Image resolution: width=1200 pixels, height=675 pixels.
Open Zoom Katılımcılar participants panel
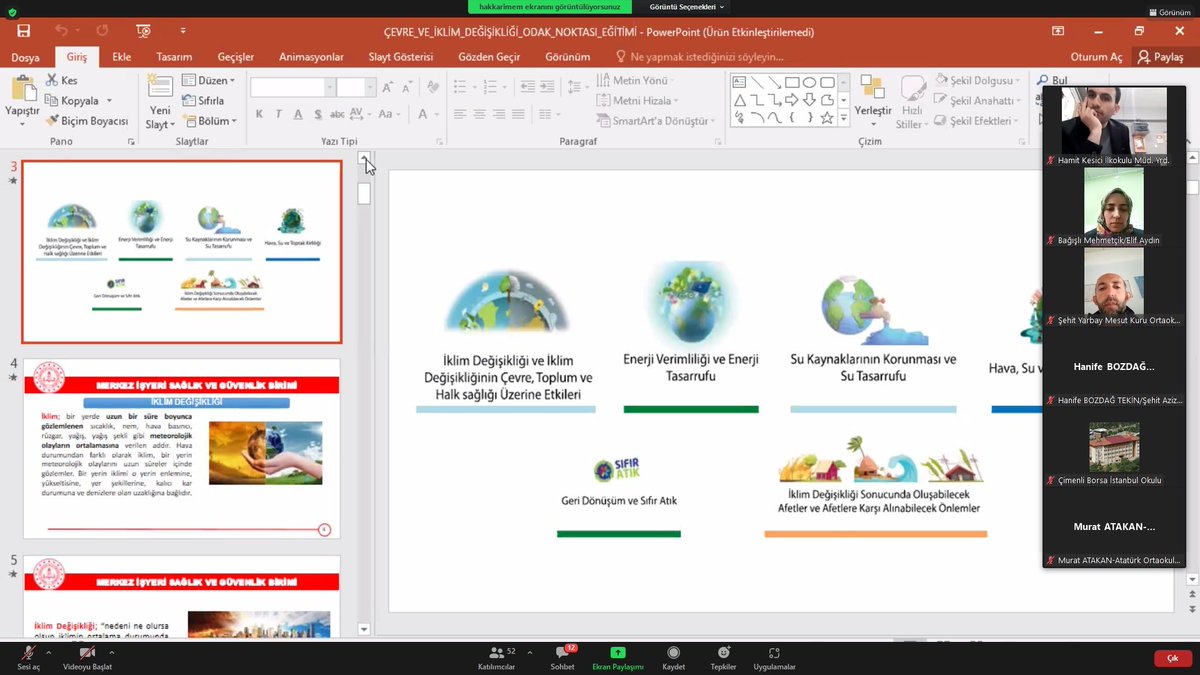[x=497, y=656]
